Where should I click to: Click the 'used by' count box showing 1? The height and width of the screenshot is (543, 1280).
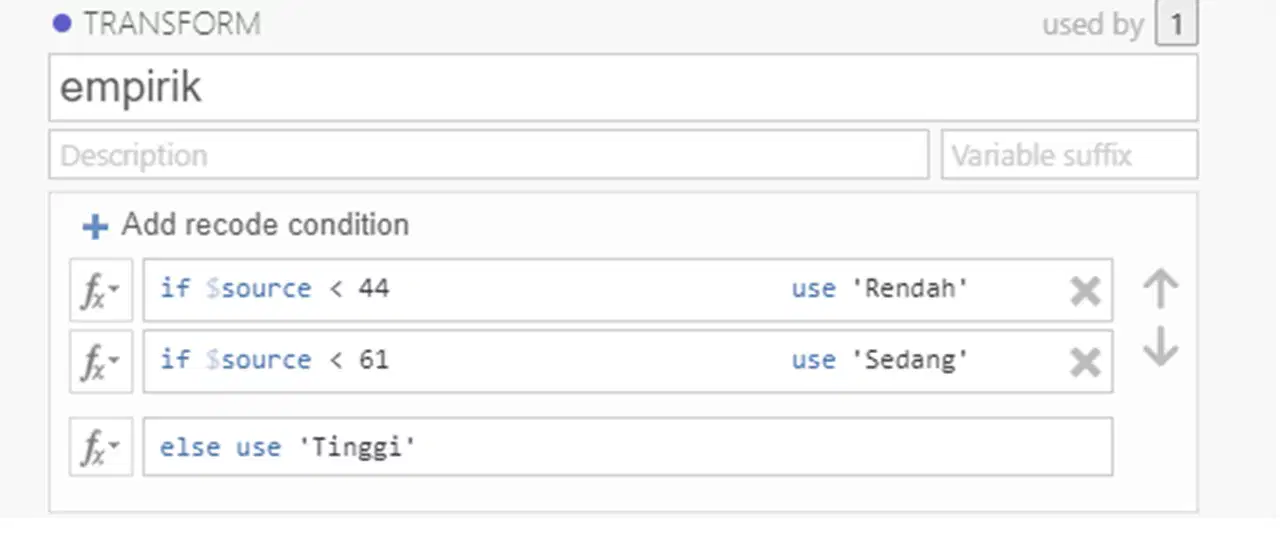(1176, 24)
